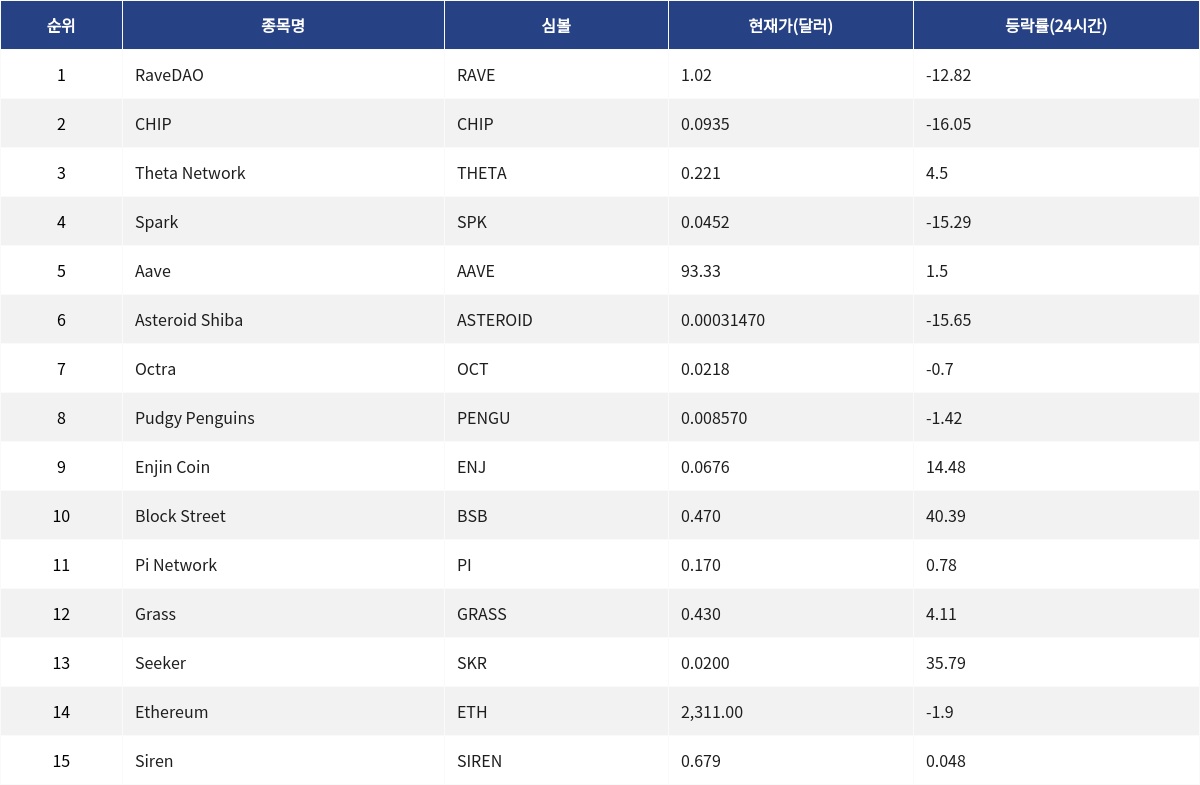Click the Seeker coin name
The width and height of the screenshot is (1200, 785).
pyautogui.click(x=160, y=663)
